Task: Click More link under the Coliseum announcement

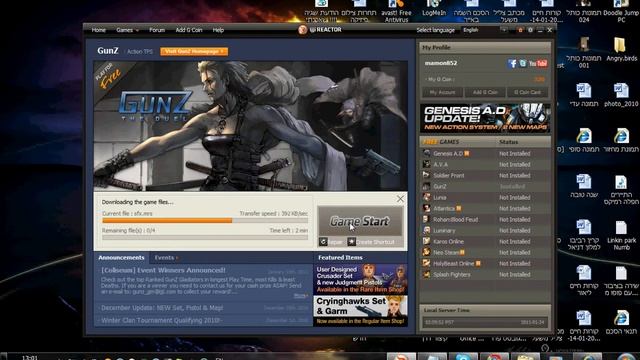Action: [301, 296]
